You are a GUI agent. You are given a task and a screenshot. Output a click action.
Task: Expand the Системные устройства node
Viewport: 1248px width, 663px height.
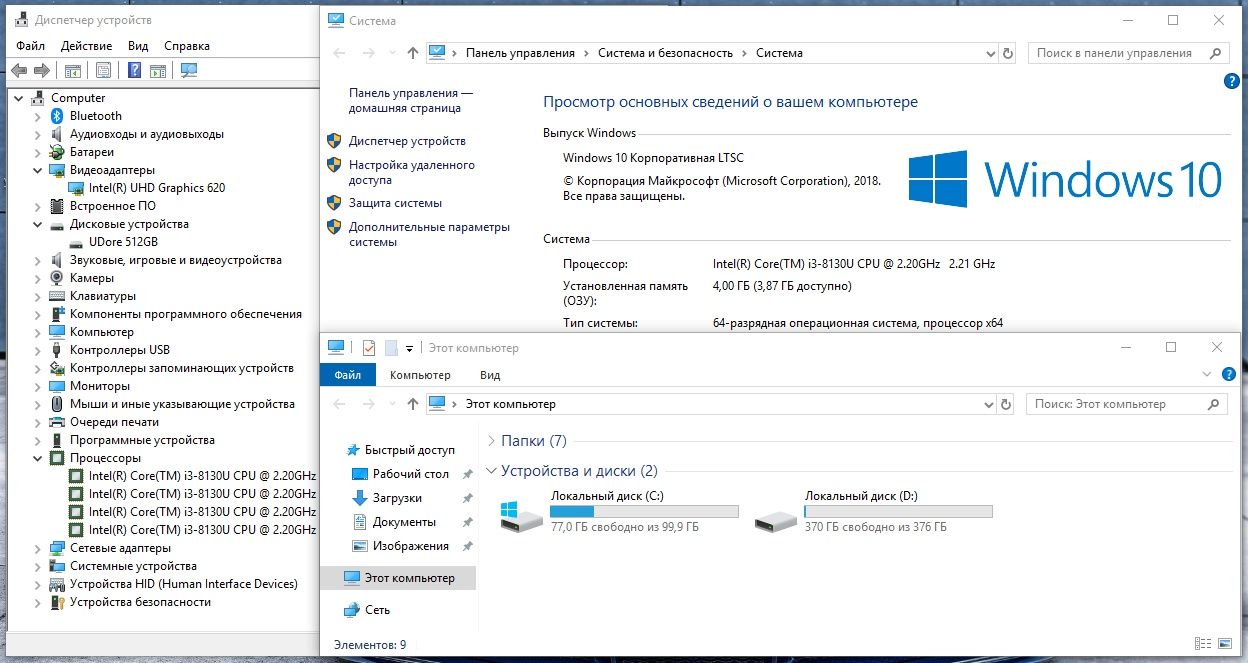click(37, 566)
